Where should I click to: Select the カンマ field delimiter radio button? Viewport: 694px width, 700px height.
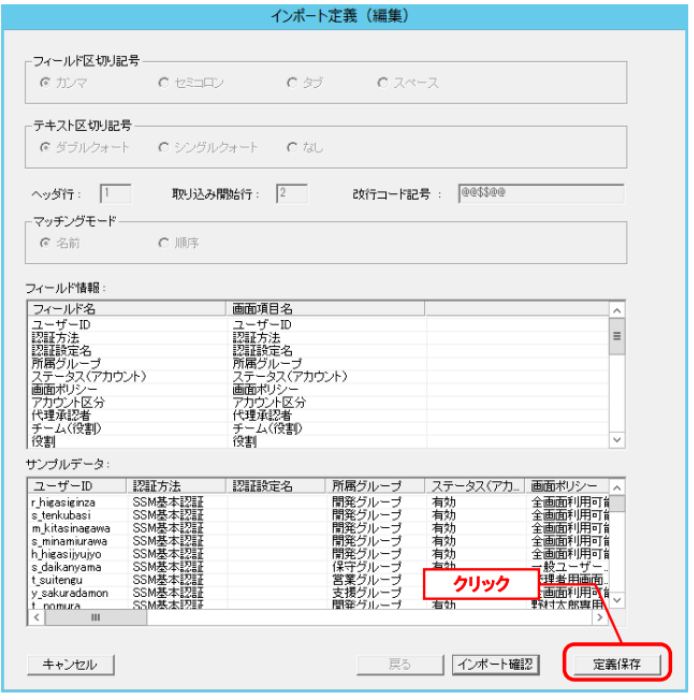tap(45, 83)
